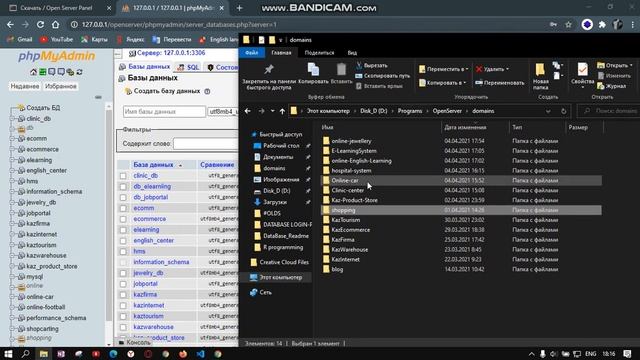The width and height of the screenshot is (640, 360).
Task: Open the Online-car folder icon
Action: click(x=326, y=180)
